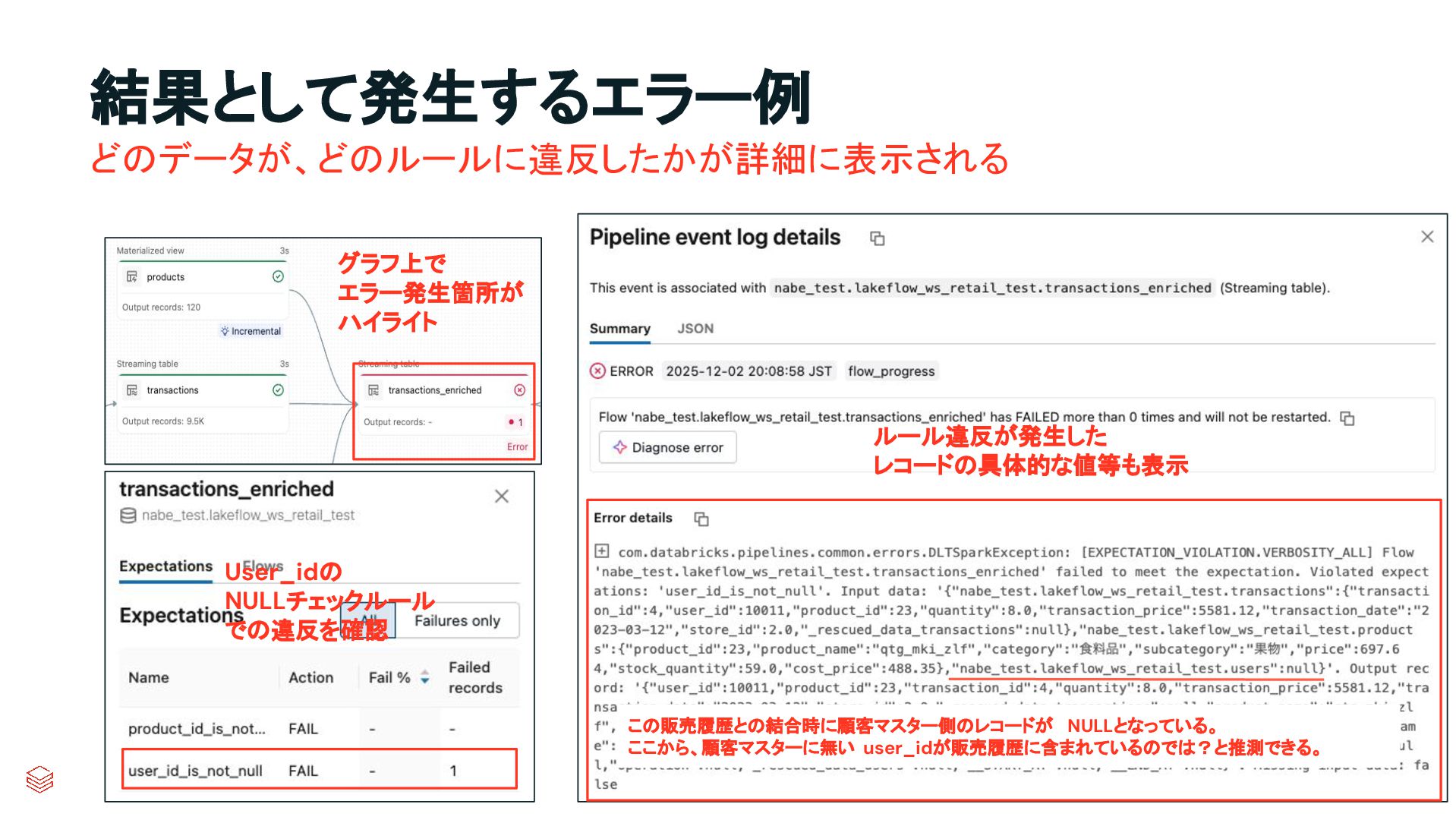Click the red Error label in graph node

(517, 447)
